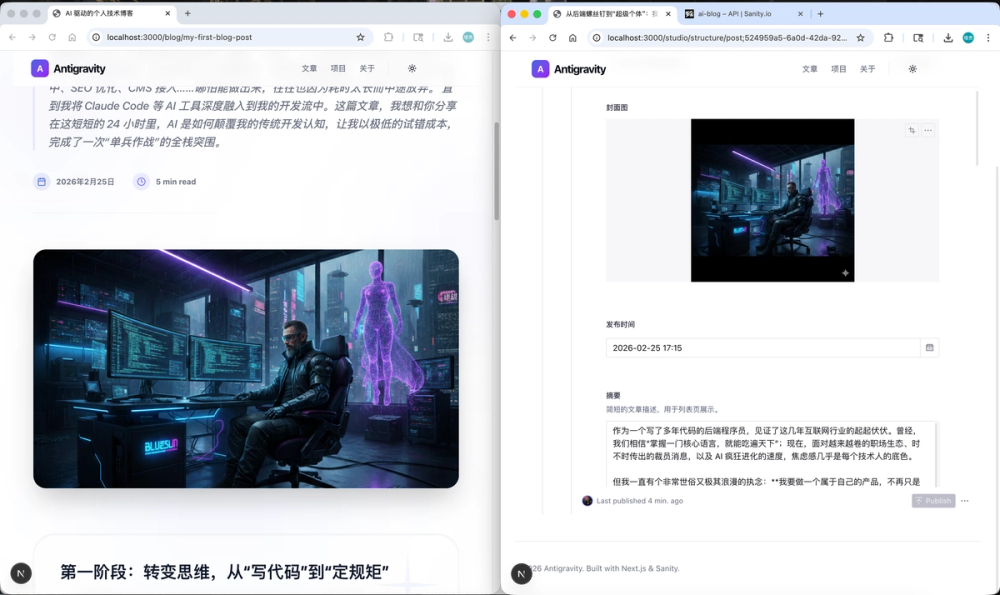Open 项目 nav link in right window
The height and width of the screenshot is (595, 1000).
(839, 69)
